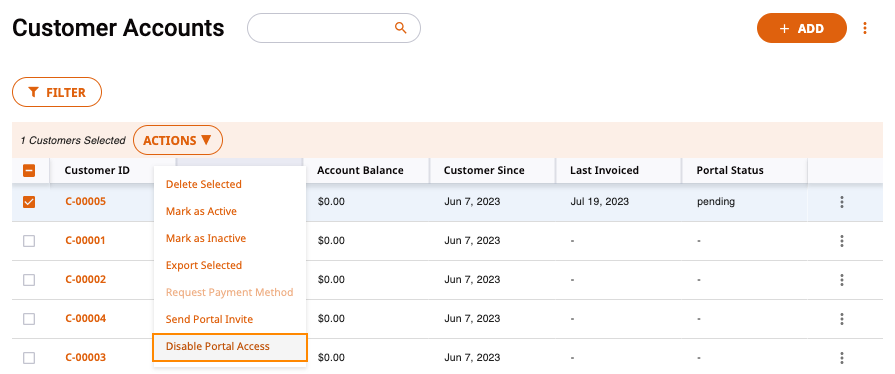Open customer link C-00004
The height and width of the screenshot is (374, 895).
pyautogui.click(x=86, y=318)
